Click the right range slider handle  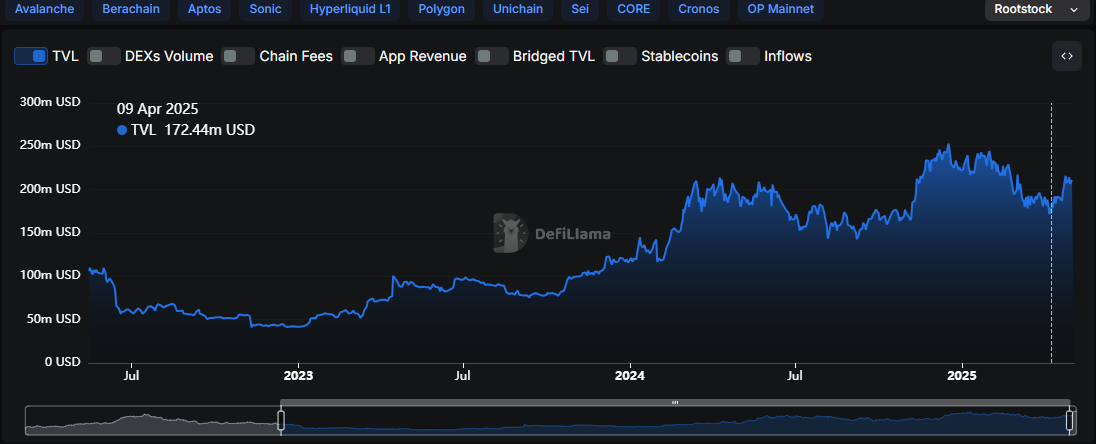click(1069, 420)
